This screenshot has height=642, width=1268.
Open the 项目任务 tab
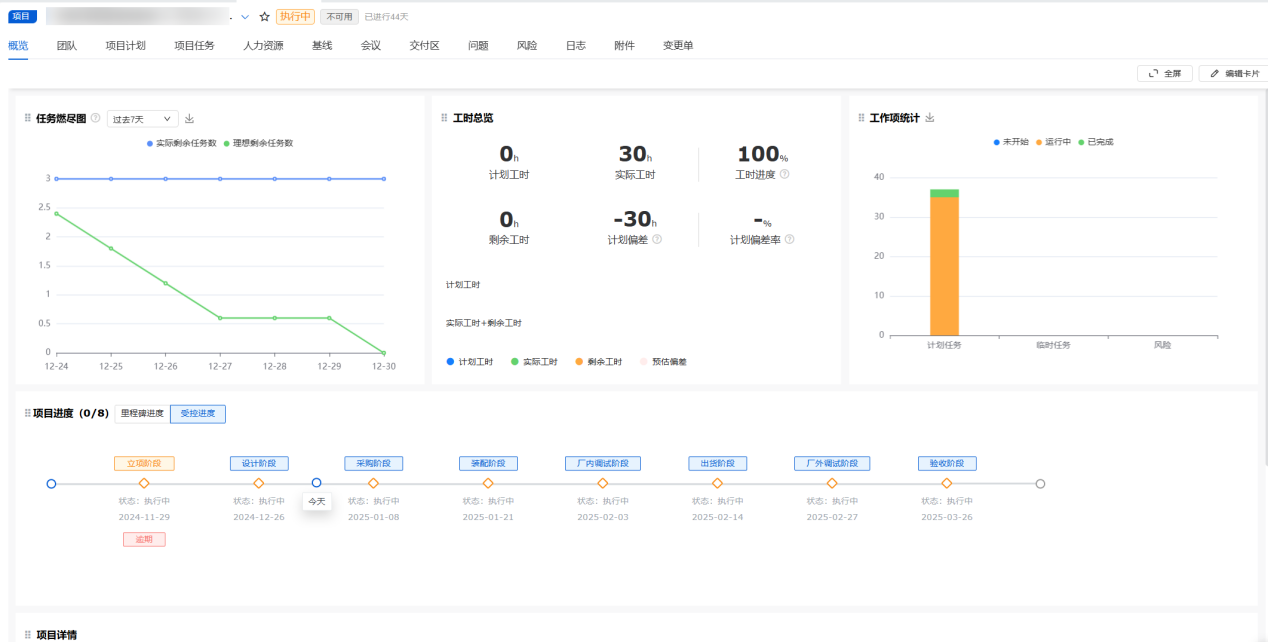[x=194, y=46]
